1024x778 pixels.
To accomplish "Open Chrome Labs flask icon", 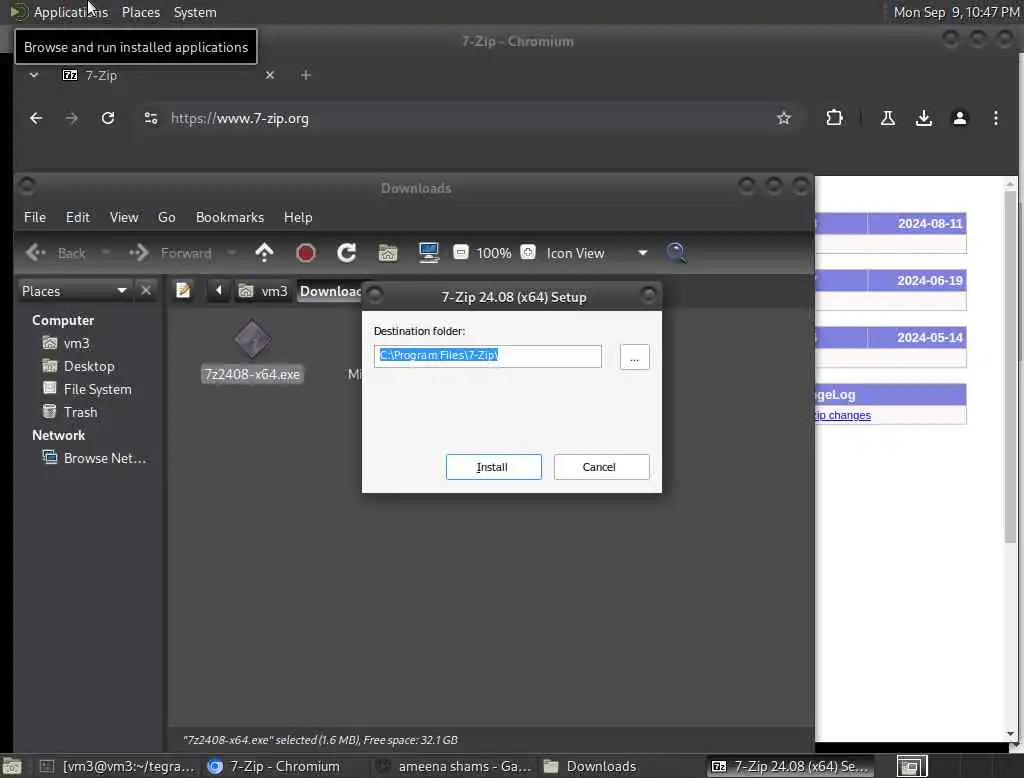I will 888,118.
